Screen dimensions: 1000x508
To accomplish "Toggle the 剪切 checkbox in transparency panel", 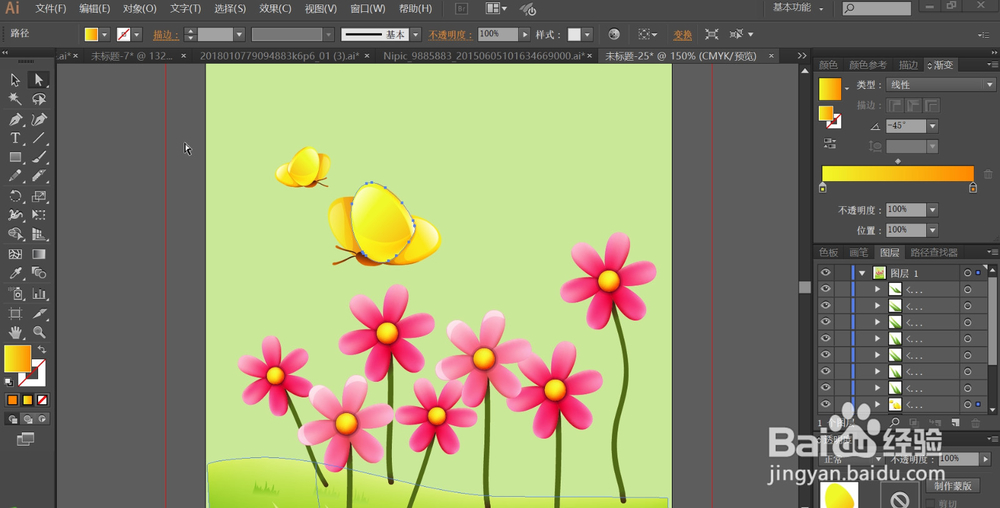I will [x=930, y=504].
